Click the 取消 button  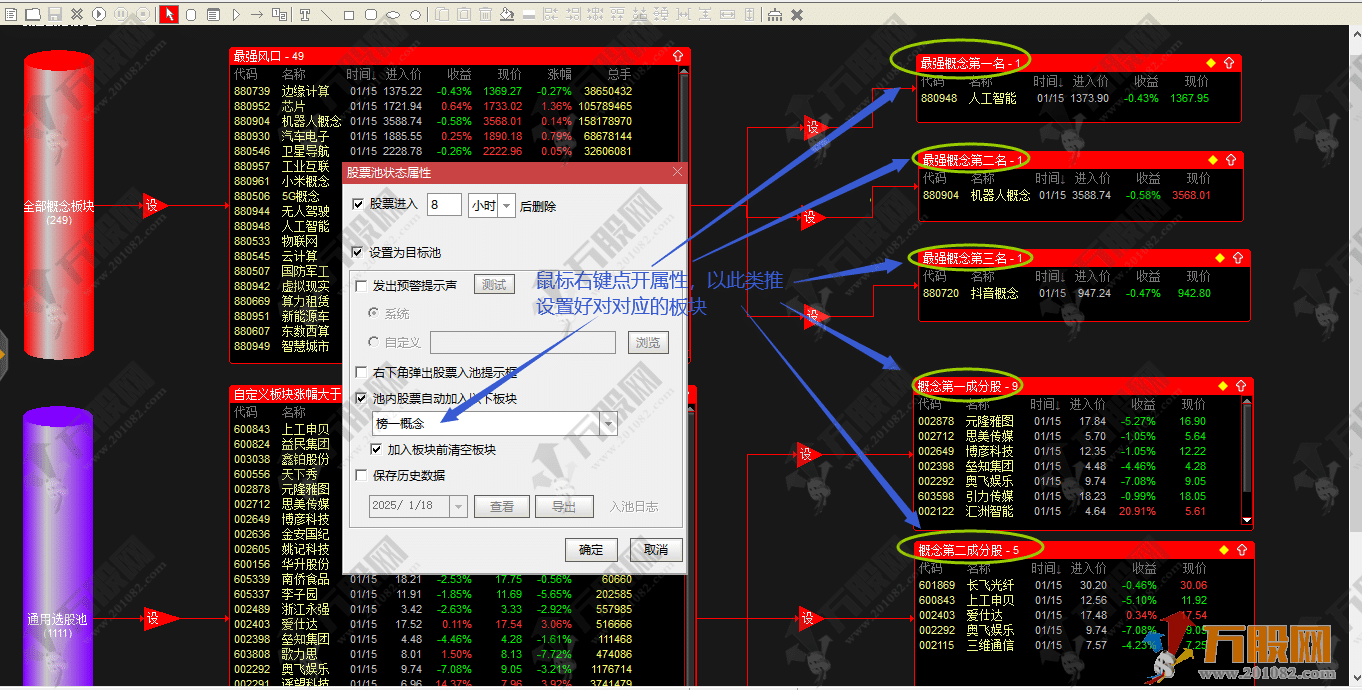[x=655, y=549]
